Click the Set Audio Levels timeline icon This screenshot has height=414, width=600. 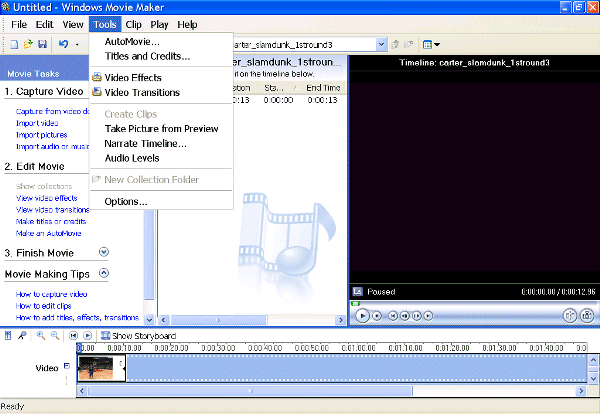[x=8, y=336]
